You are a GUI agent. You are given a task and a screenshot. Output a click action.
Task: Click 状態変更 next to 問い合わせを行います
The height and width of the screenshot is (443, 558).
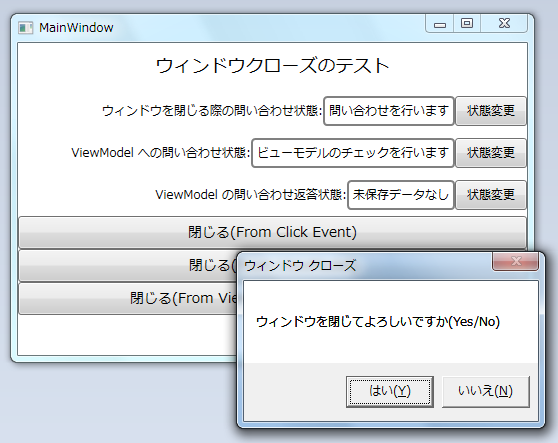point(491,111)
